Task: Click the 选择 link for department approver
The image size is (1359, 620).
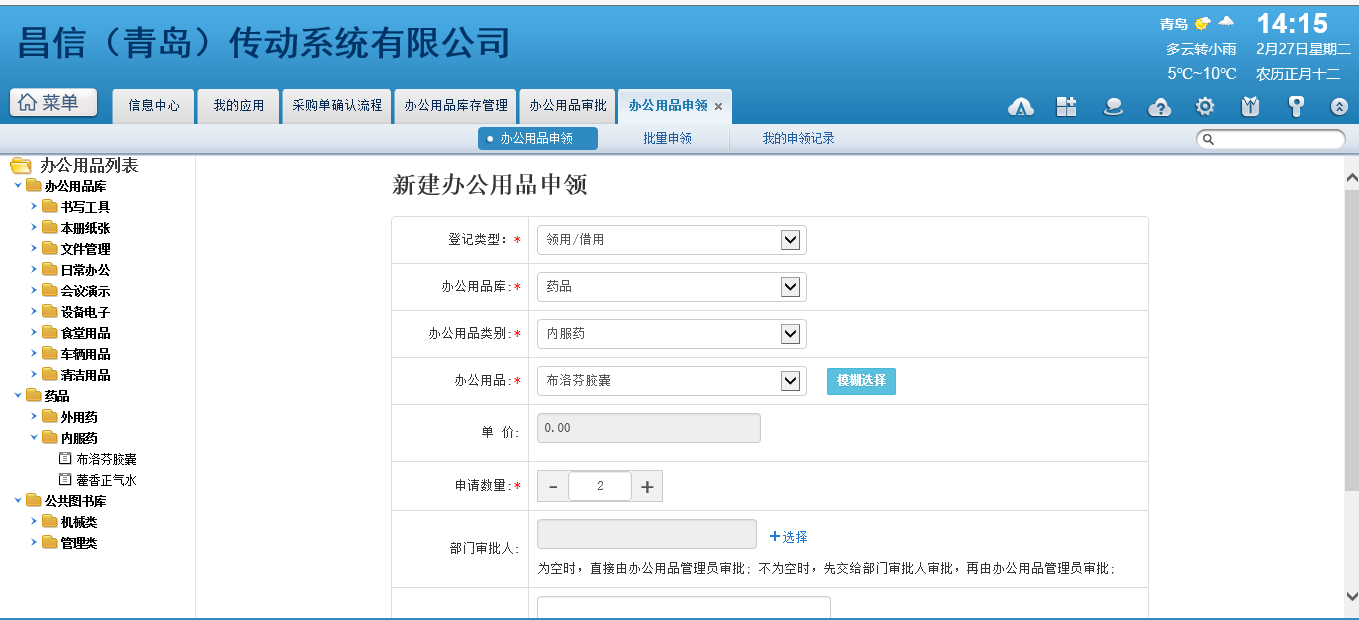Action: click(x=788, y=537)
